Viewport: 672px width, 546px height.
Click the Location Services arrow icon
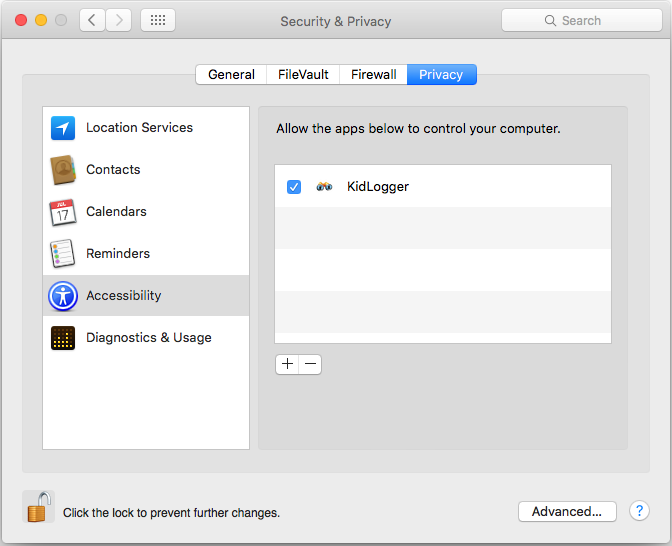pyautogui.click(x=63, y=128)
